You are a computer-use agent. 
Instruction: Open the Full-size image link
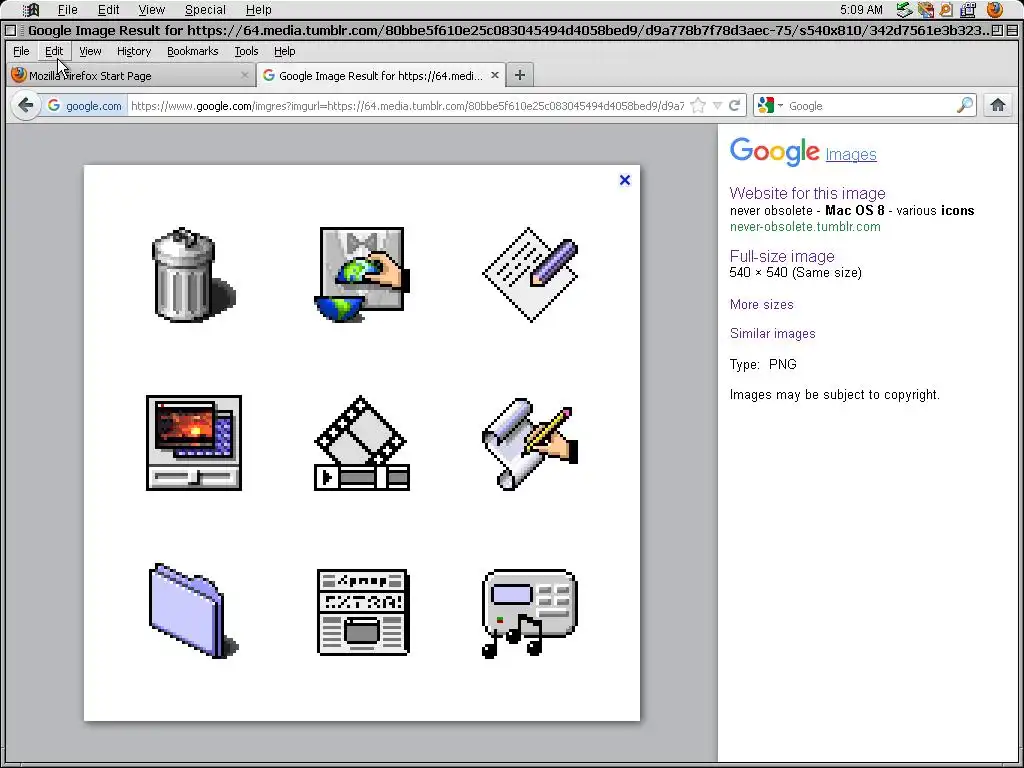pos(782,256)
